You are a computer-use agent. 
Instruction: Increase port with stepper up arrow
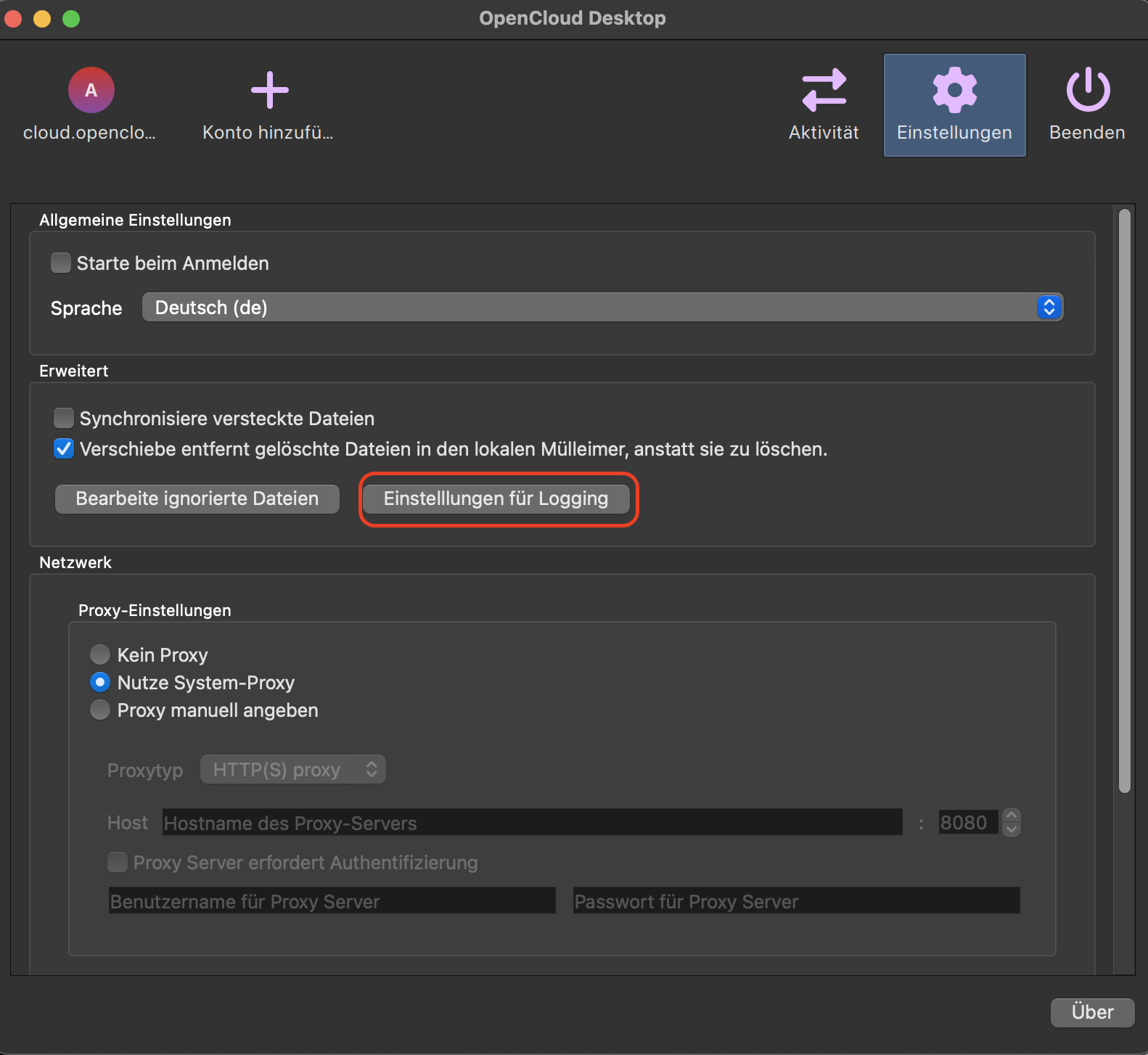(x=1012, y=816)
